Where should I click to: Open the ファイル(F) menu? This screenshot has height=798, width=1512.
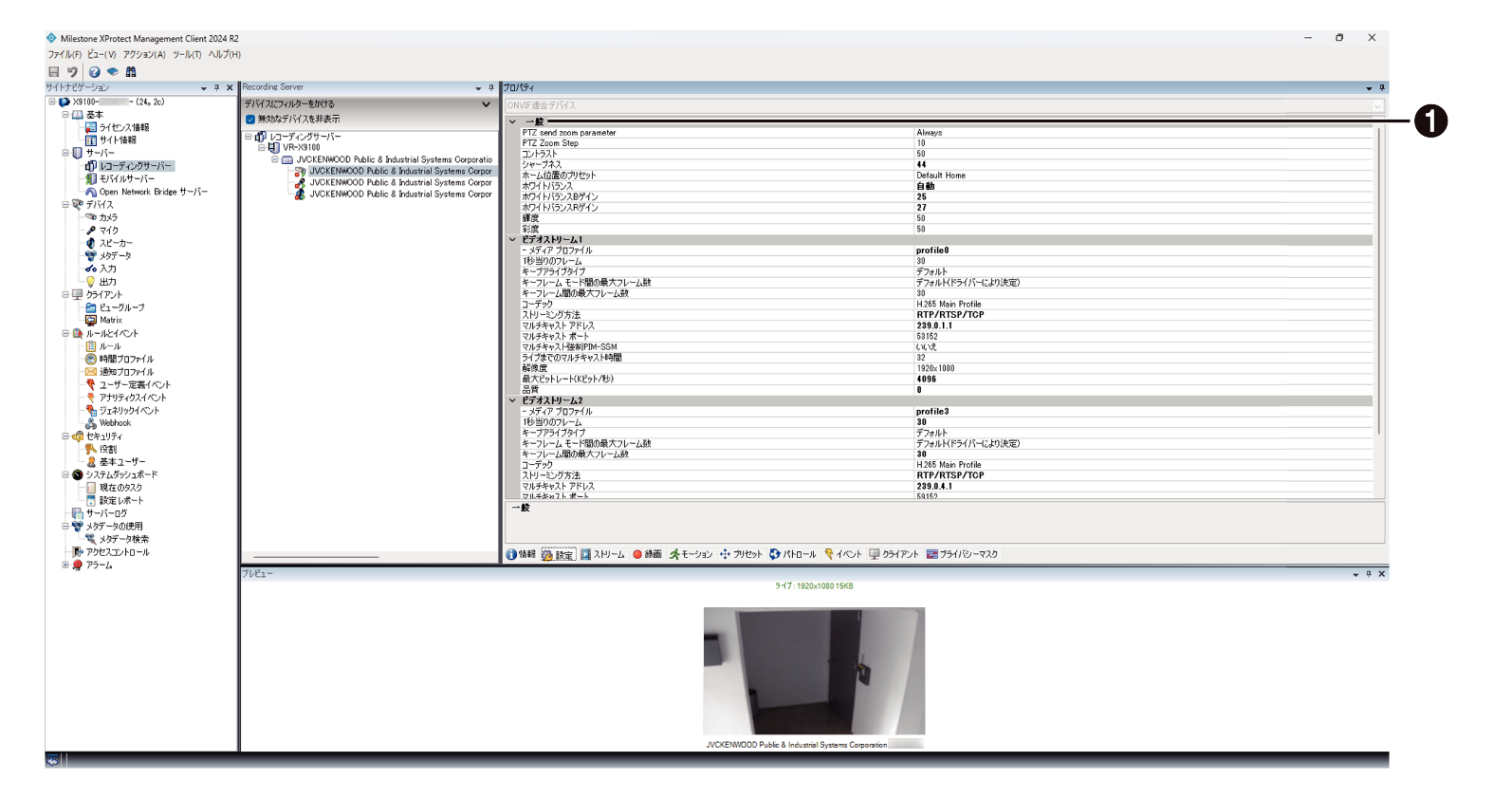point(65,55)
